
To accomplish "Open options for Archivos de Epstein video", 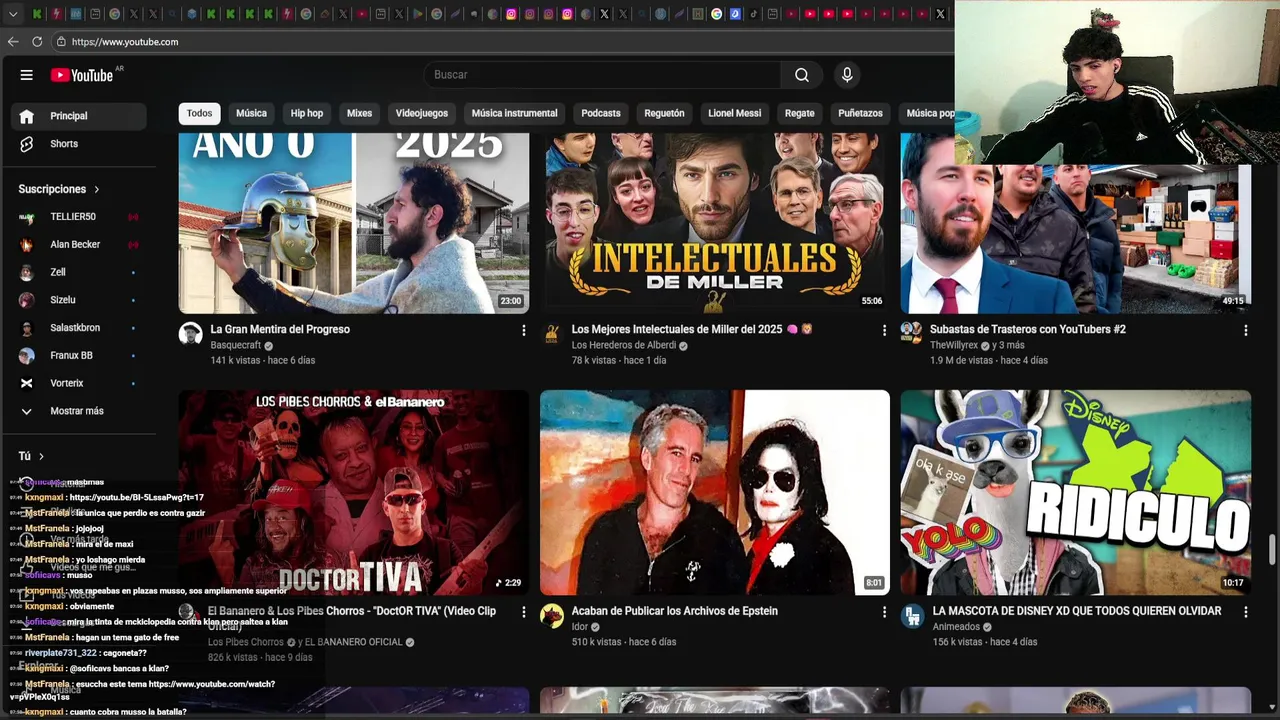I will click(884, 612).
